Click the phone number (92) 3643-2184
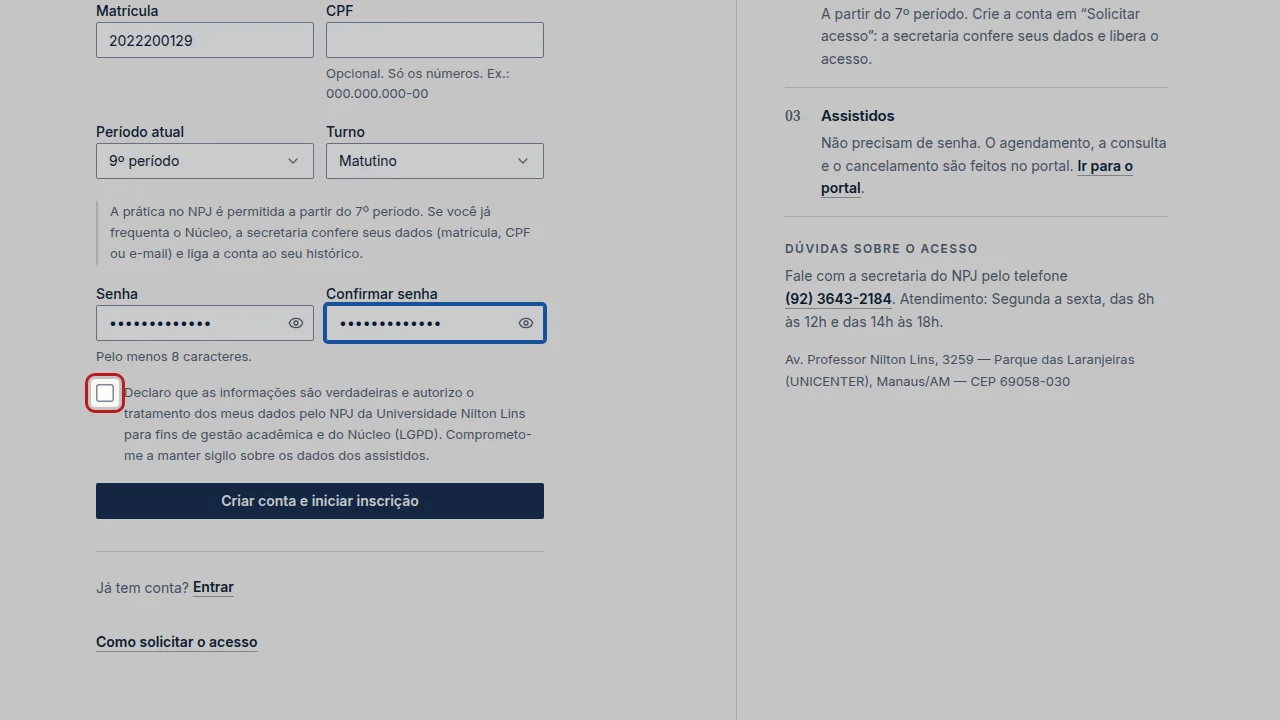Viewport: 1280px width, 720px height. [x=838, y=299]
